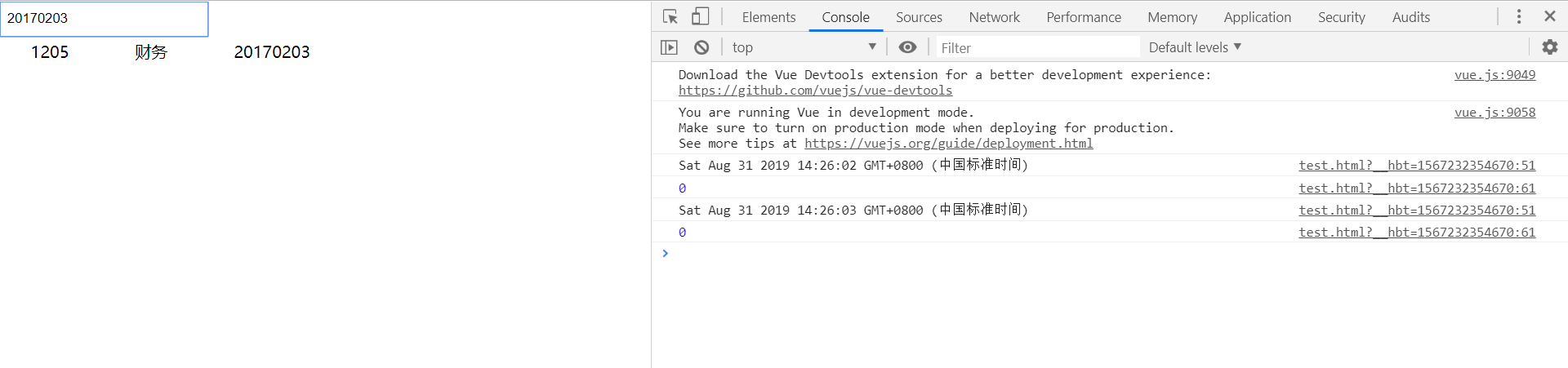Viewport: 1568px width, 368px height.
Task: Close the DevTools panel
Action: tap(1550, 16)
